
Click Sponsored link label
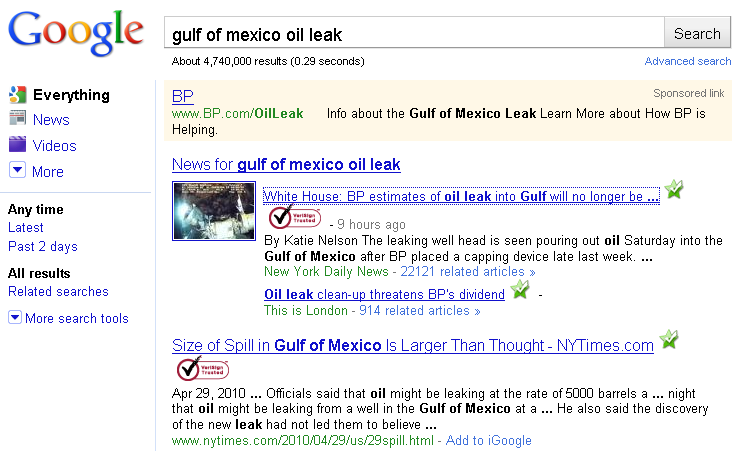tap(688, 94)
